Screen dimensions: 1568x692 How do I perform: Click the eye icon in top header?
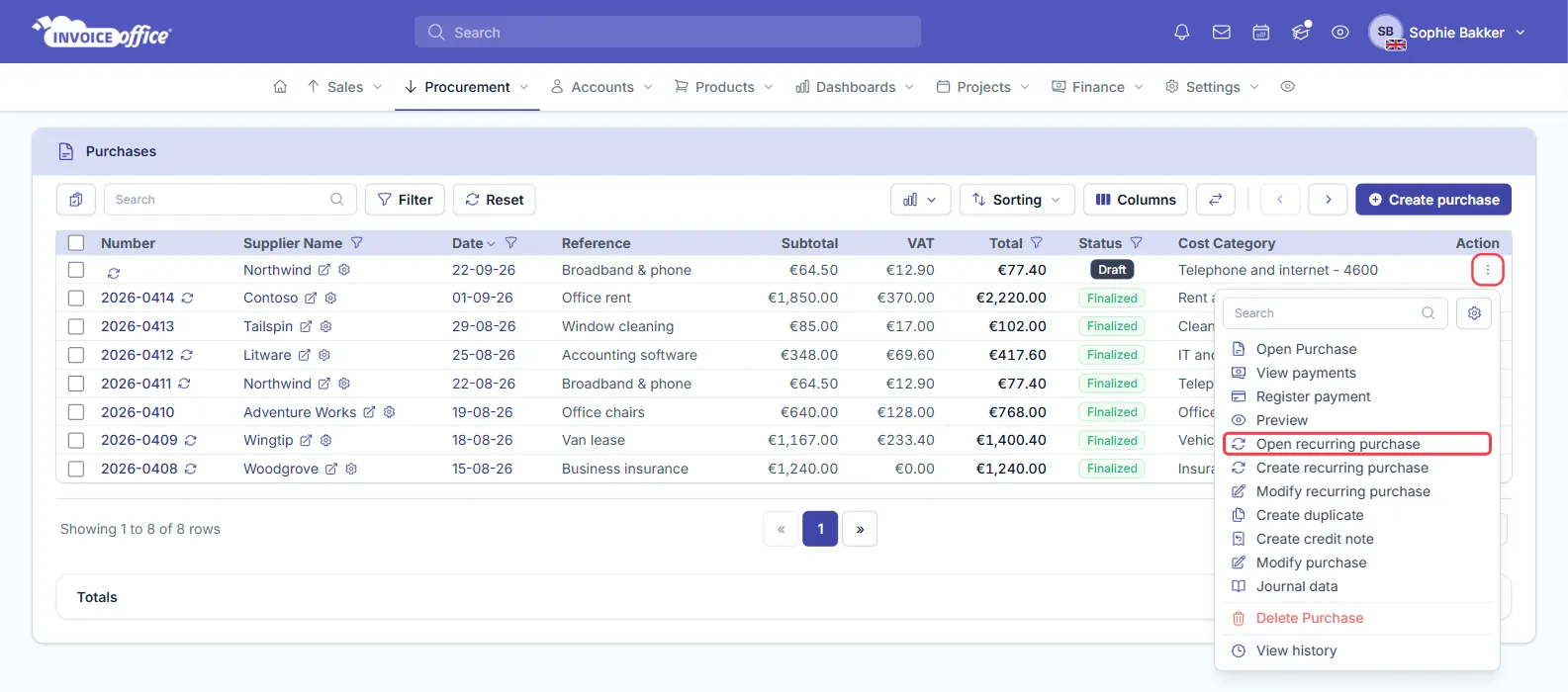coord(1340,33)
